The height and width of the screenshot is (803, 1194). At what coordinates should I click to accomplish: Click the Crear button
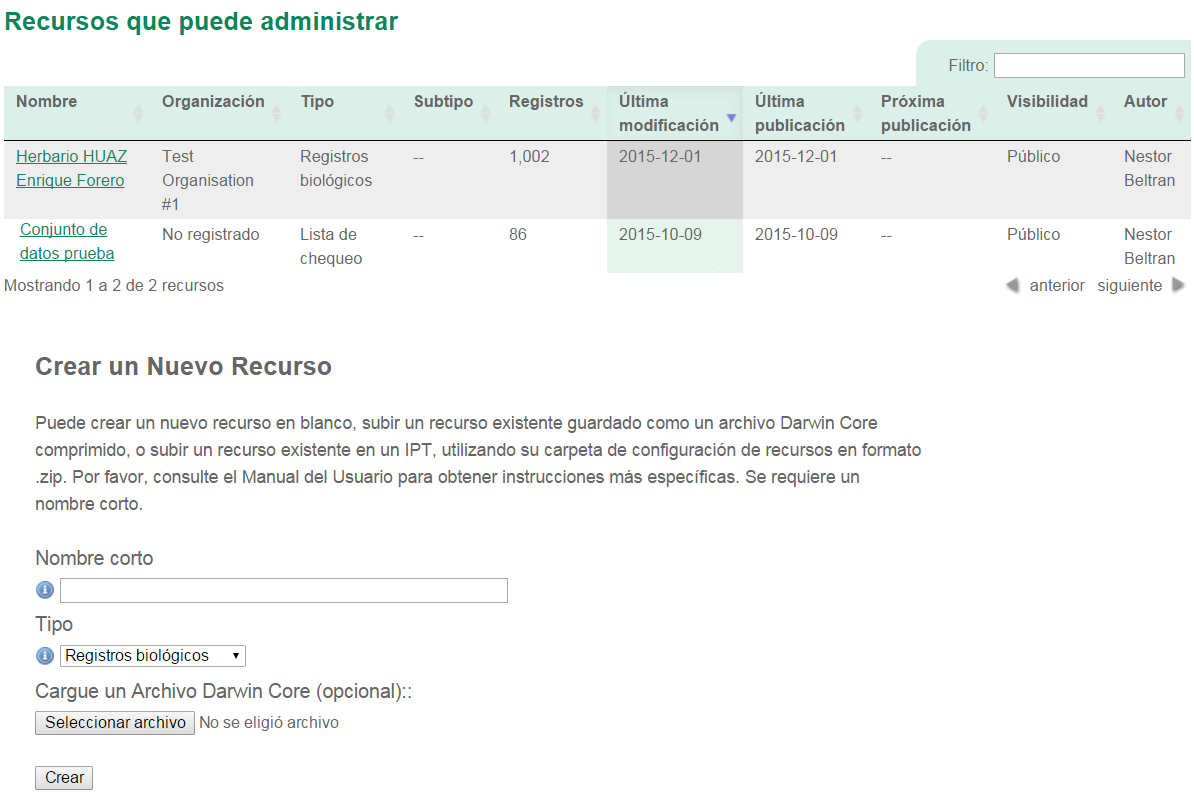click(63, 777)
